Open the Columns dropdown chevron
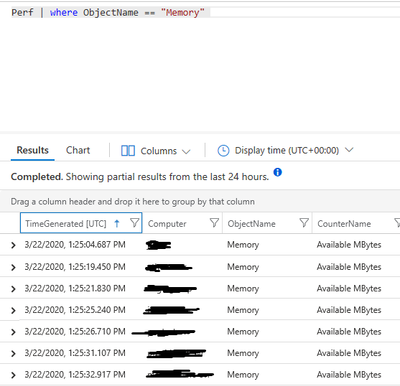The width and height of the screenshot is (400, 386). click(186, 152)
